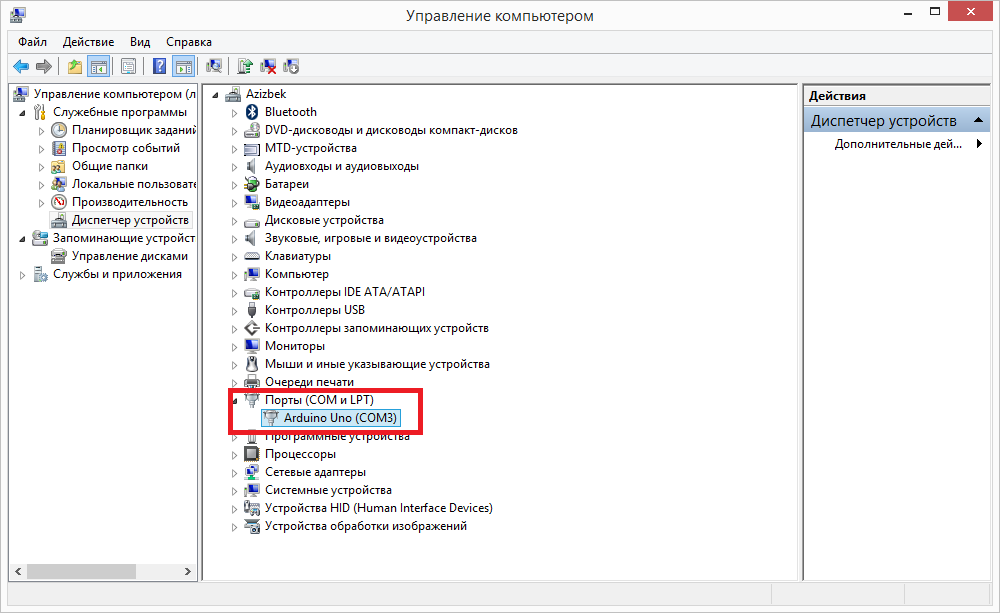Expand Дисковые устройства arrow
The image size is (1000, 613).
click(234, 221)
